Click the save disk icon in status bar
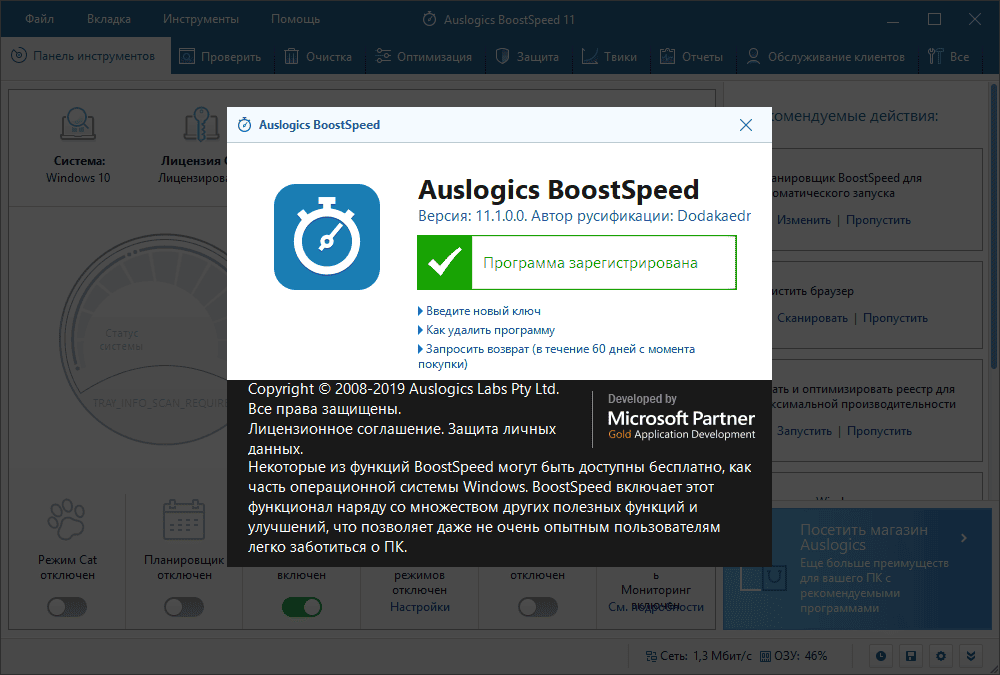 [911, 656]
